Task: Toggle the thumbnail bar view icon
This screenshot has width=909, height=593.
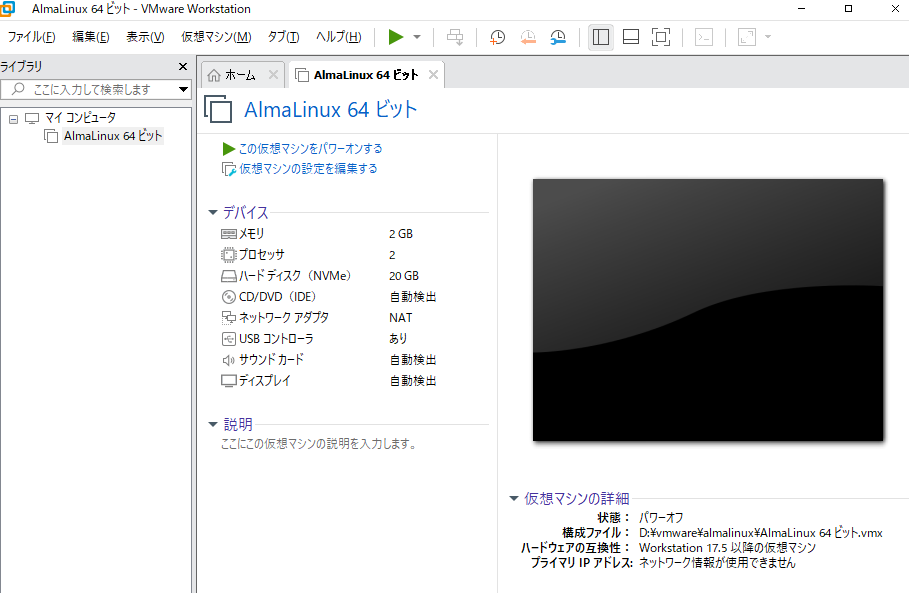Action: (631, 37)
